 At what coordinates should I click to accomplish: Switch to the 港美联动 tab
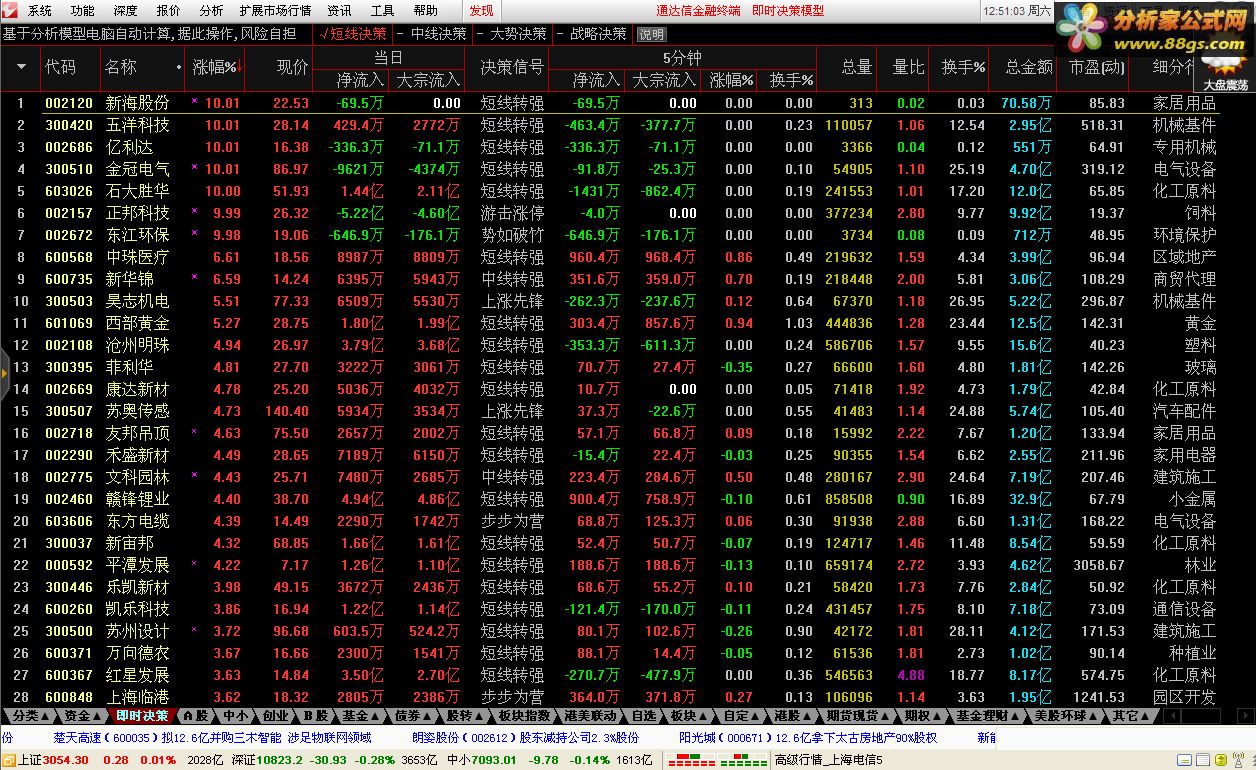pyautogui.click(x=590, y=716)
